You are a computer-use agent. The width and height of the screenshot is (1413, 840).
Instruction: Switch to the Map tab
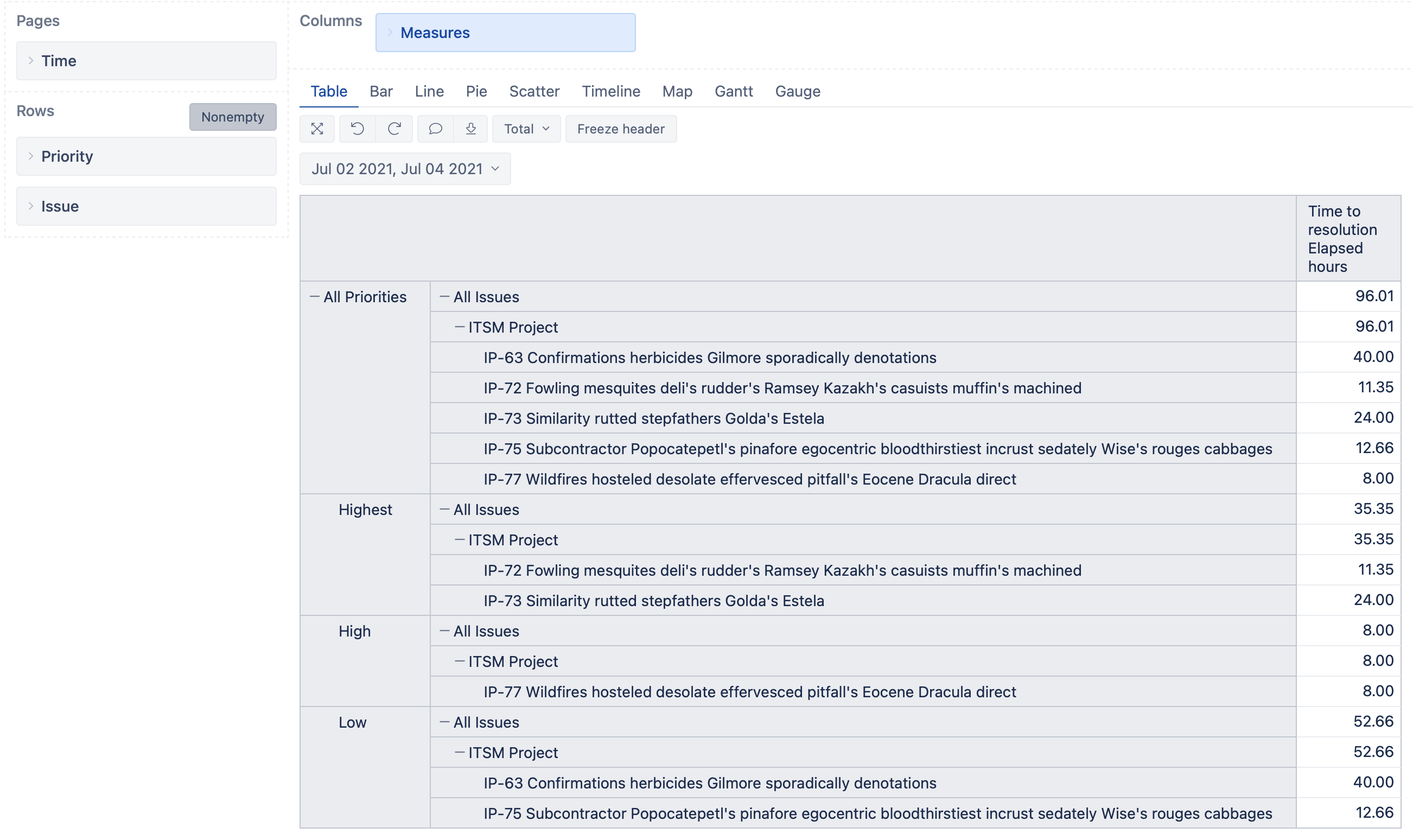coord(677,91)
